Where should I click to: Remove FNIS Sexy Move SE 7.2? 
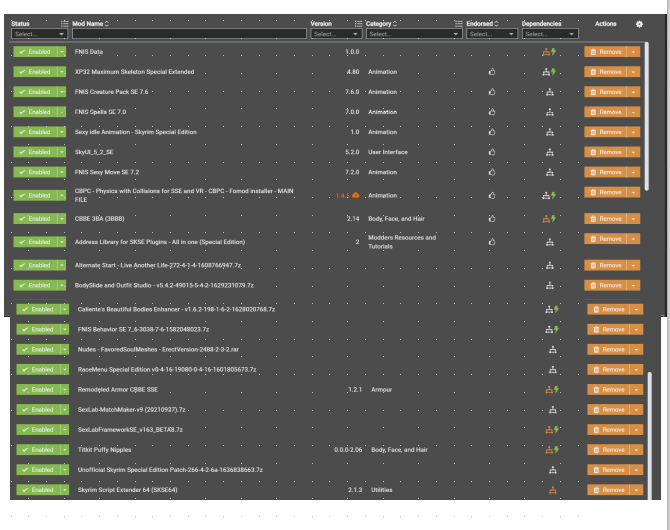[x=605, y=172]
